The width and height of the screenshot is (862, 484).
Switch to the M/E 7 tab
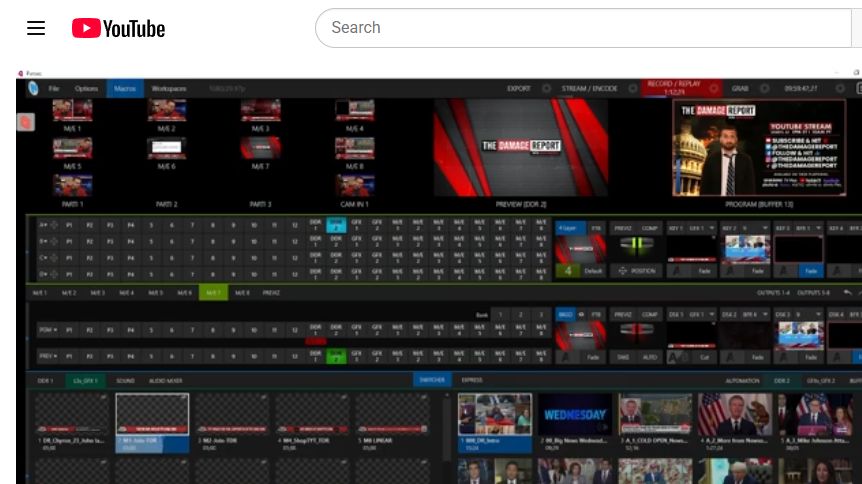(213, 293)
